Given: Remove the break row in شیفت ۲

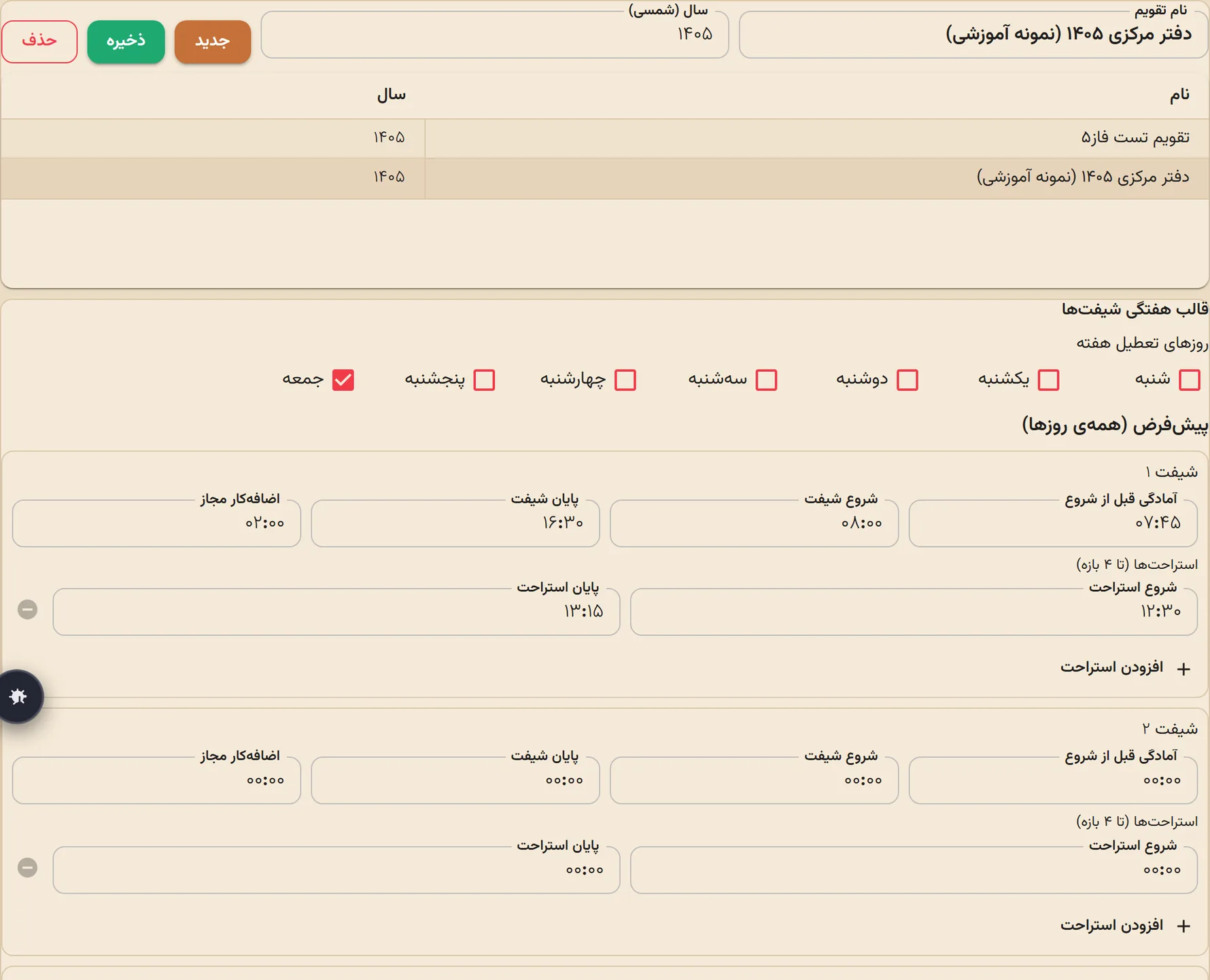Looking at the screenshot, I should click(x=27, y=868).
